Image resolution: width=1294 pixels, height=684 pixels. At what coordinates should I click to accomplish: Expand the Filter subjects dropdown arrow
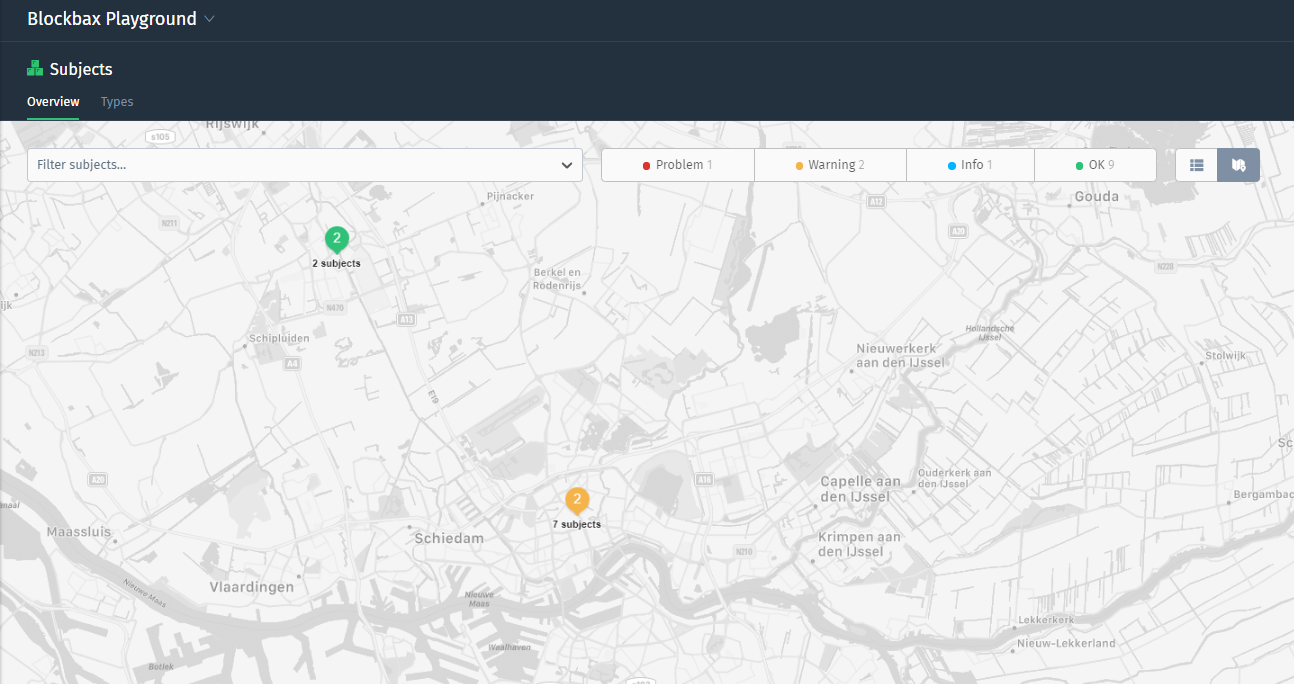click(567, 165)
